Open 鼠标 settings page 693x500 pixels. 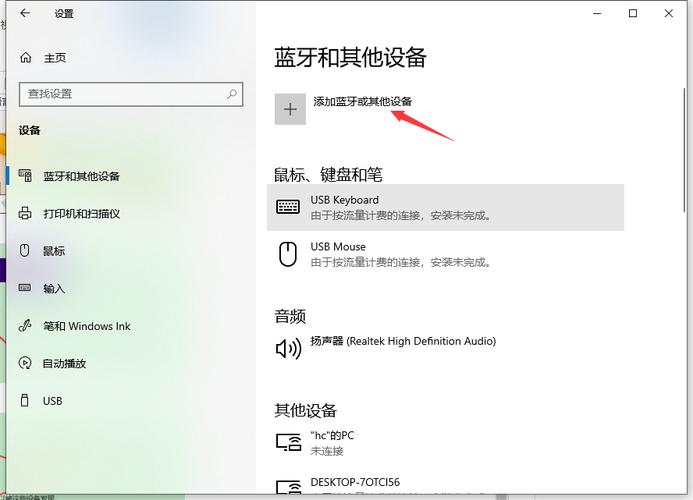pos(54,251)
